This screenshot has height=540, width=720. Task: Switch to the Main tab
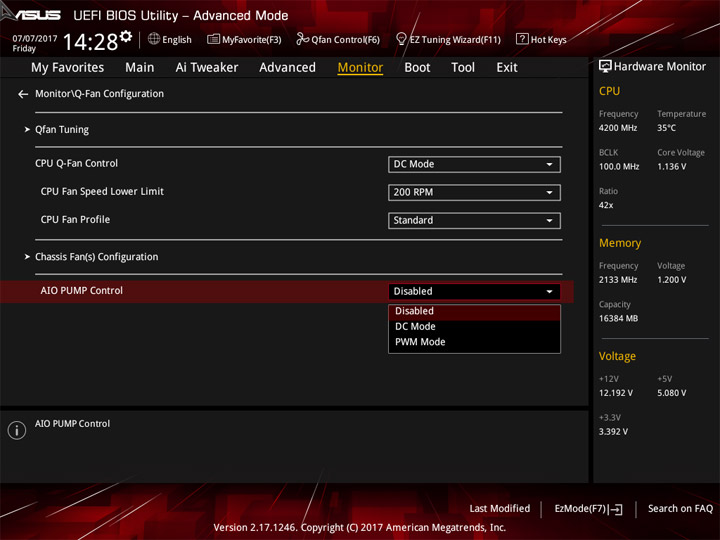click(140, 68)
